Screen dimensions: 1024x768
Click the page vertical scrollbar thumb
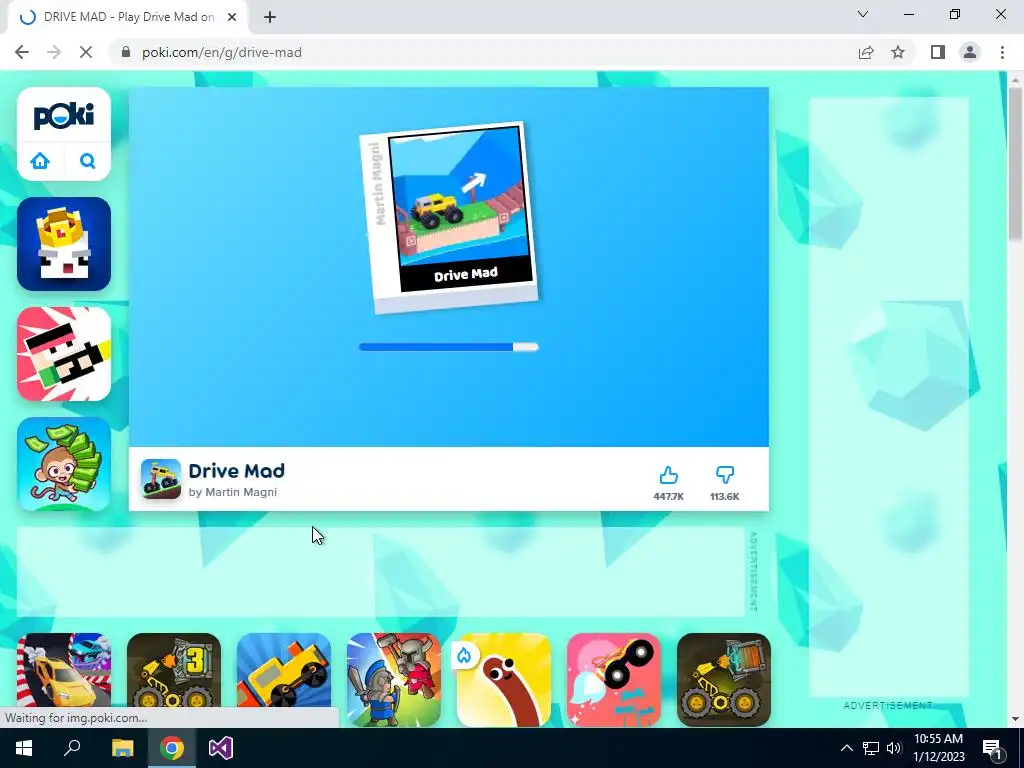pos(1015,163)
